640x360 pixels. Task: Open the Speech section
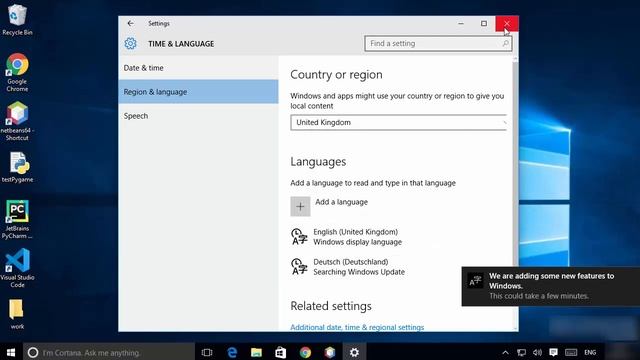198,116
